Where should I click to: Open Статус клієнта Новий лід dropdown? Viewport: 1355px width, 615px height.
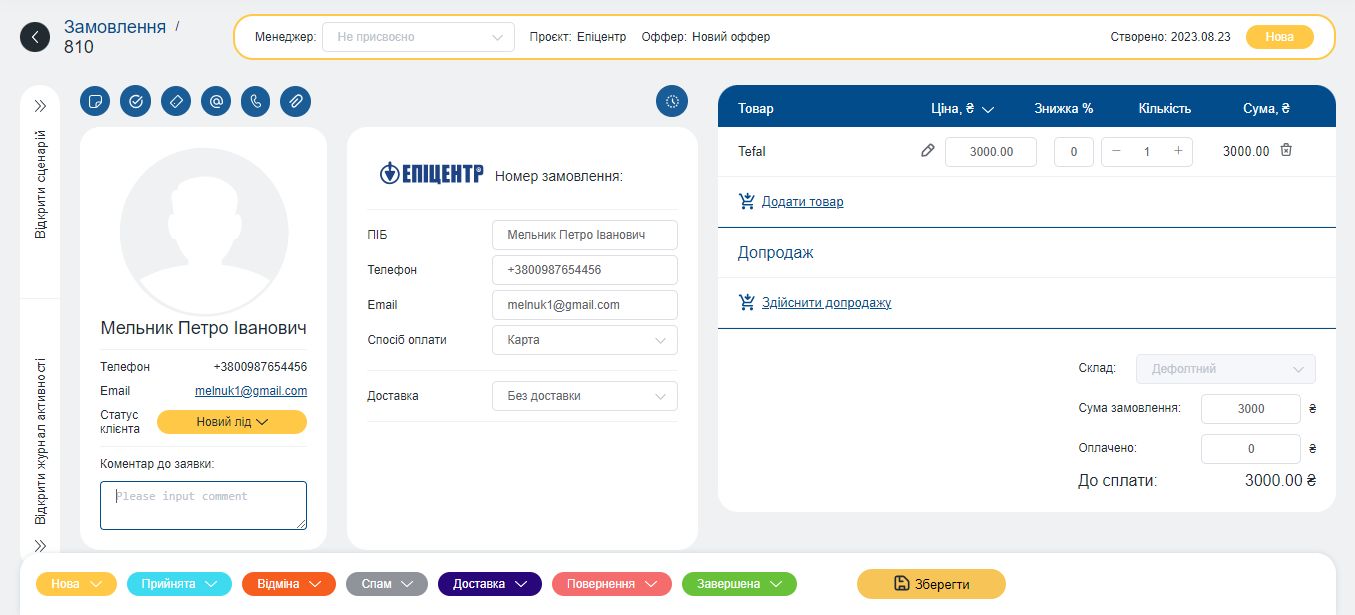point(232,422)
